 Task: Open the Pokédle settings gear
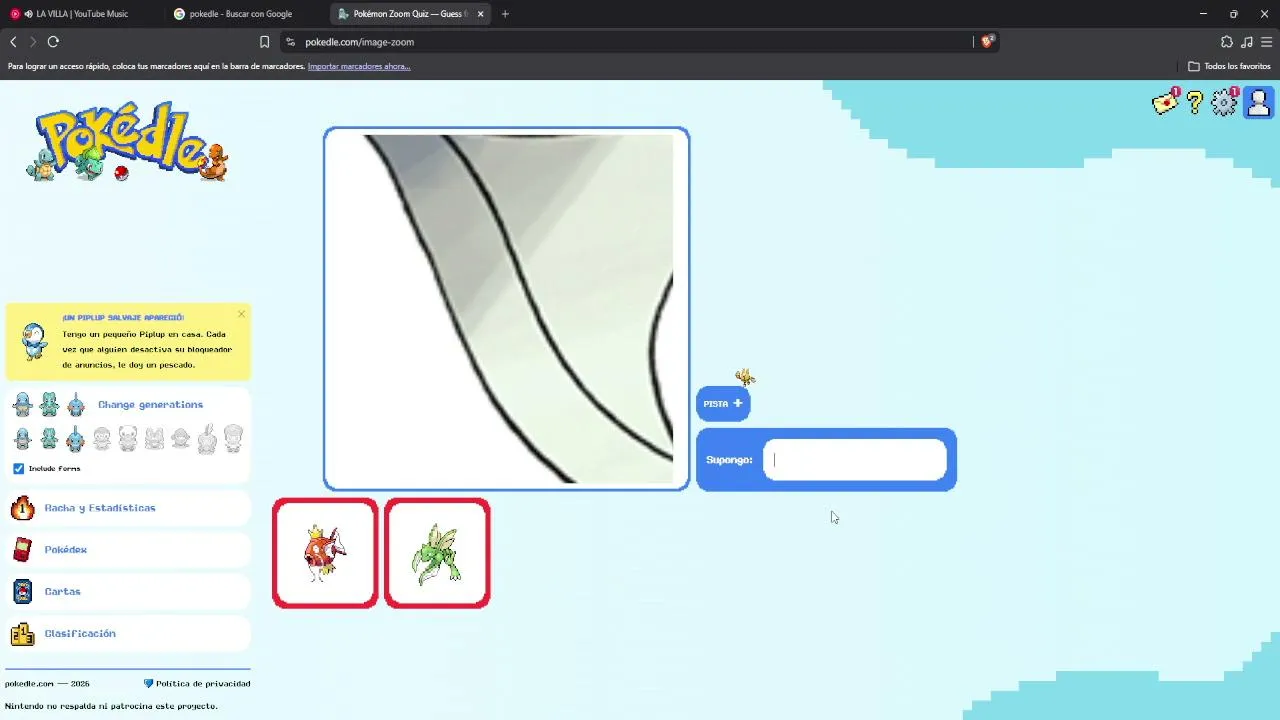coord(1224,103)
